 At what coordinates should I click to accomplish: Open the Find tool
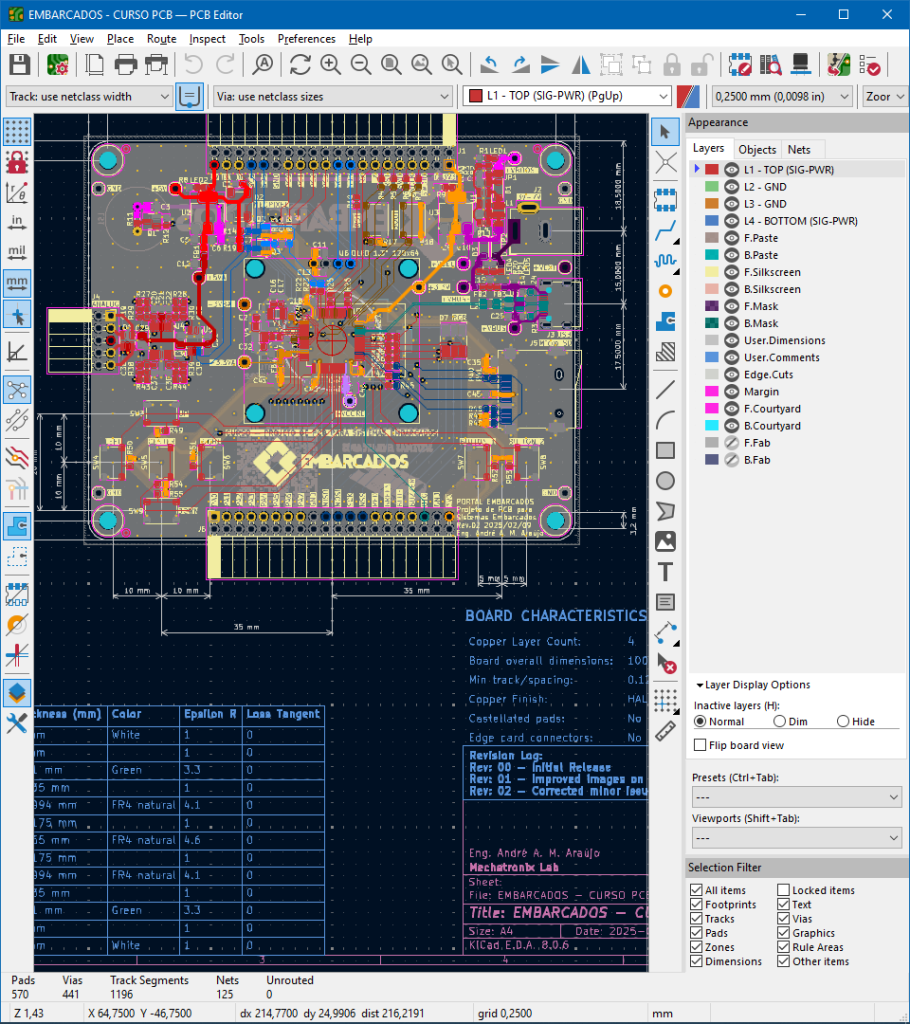tap(263, 65)
